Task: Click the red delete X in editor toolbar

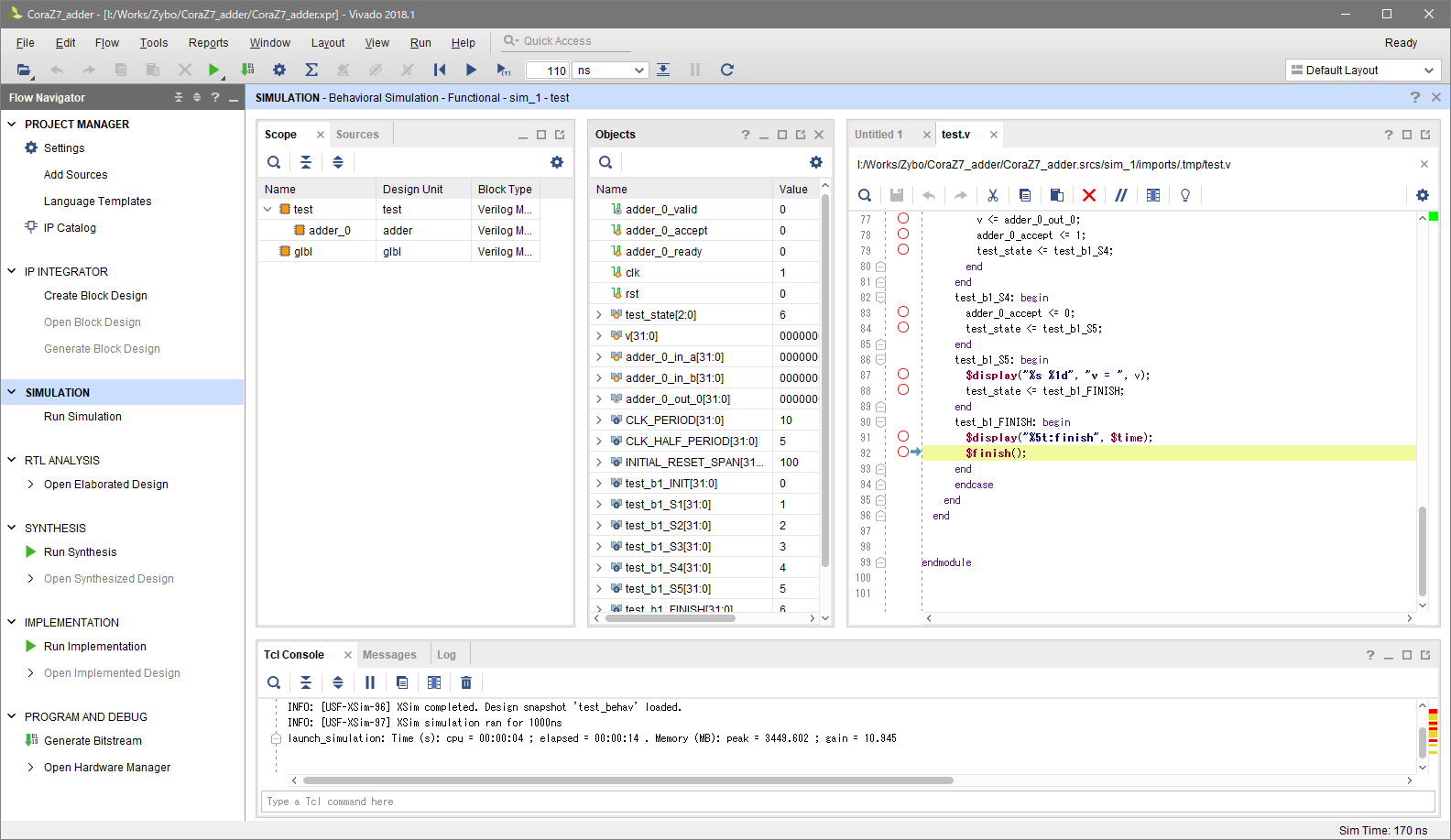Action: [x=1088, y=195]
